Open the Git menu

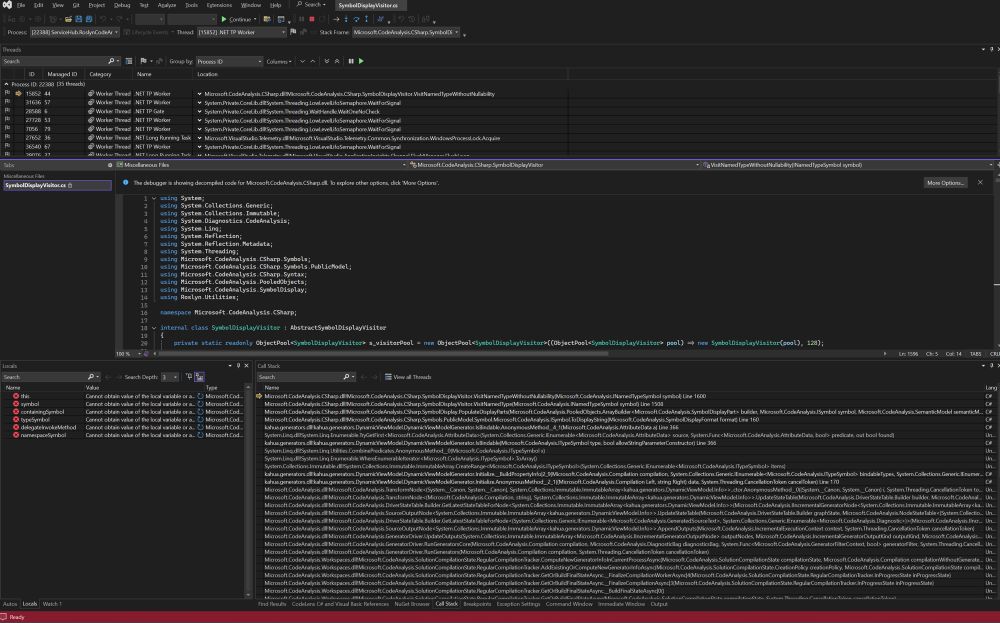coord(76,5)
